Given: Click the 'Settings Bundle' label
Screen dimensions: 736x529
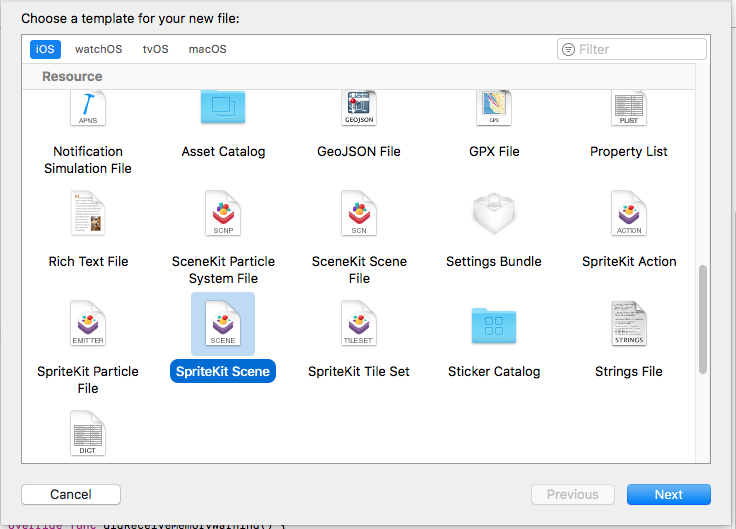Looking at the screenshot, I should point(494,261).
